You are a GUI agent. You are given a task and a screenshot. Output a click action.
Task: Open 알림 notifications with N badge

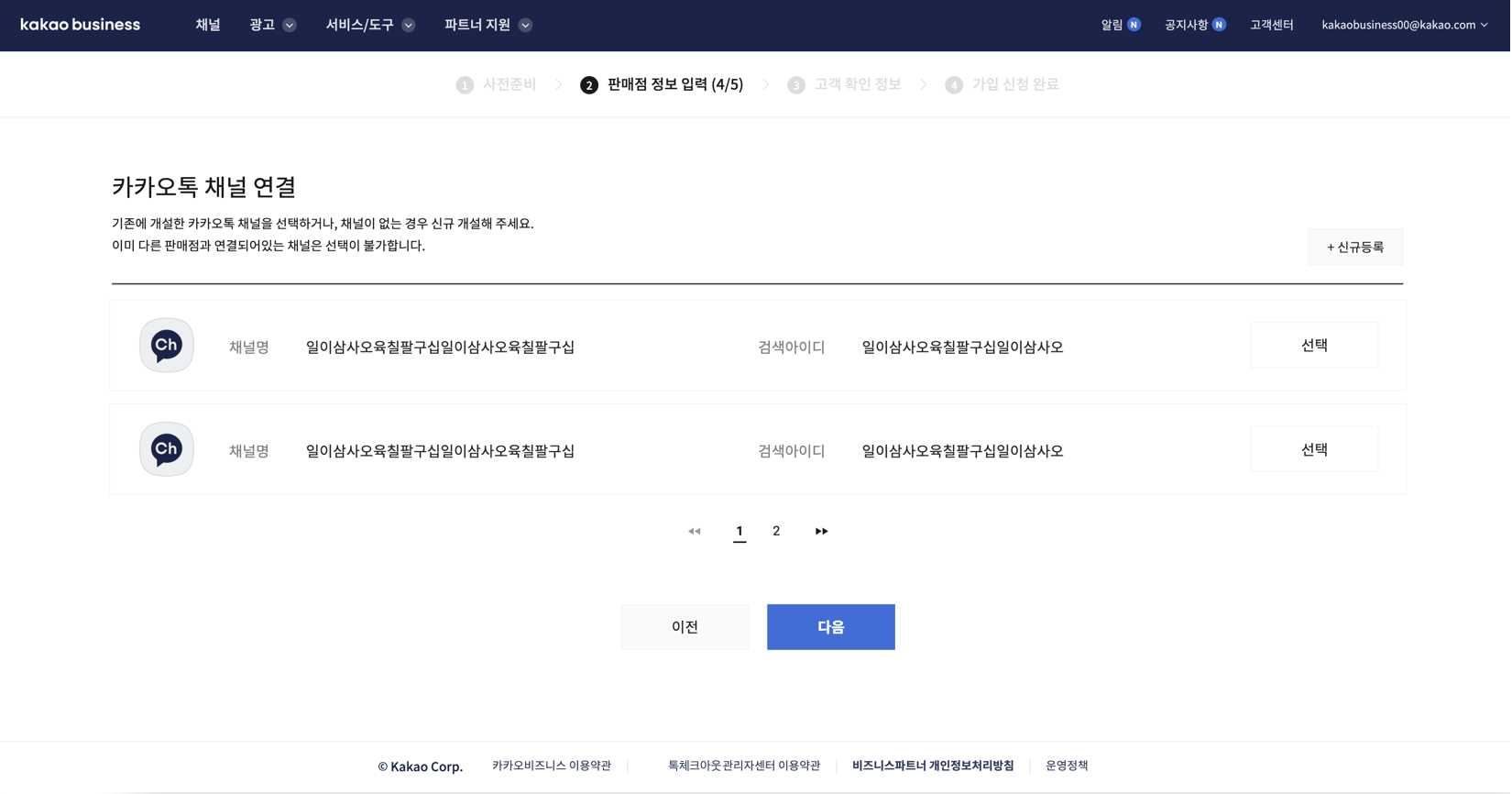coord(1120,25)
